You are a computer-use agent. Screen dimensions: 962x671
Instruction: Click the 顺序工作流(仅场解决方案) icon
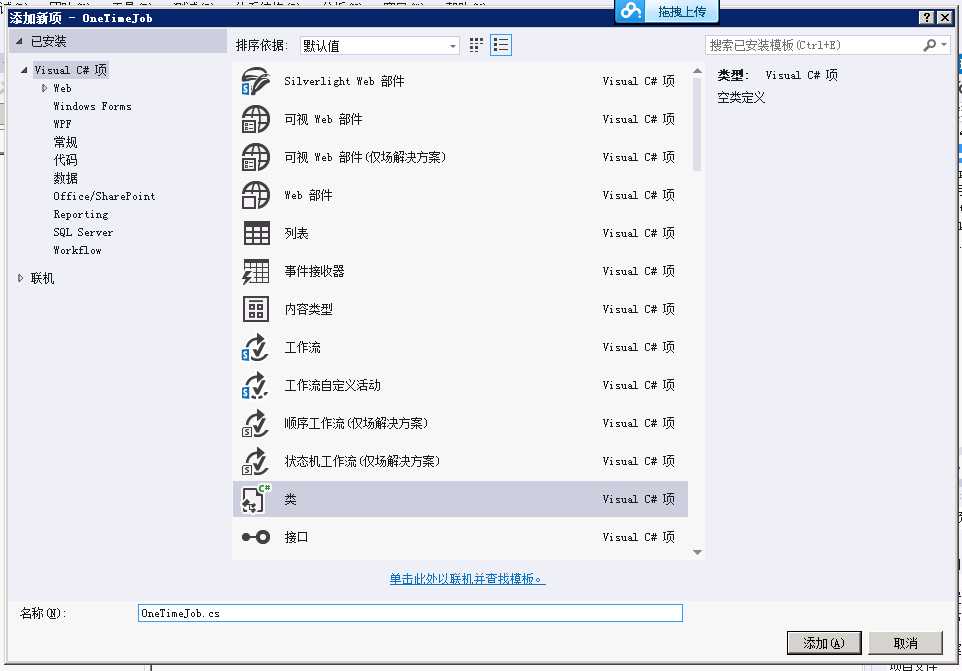coord(255,423)
